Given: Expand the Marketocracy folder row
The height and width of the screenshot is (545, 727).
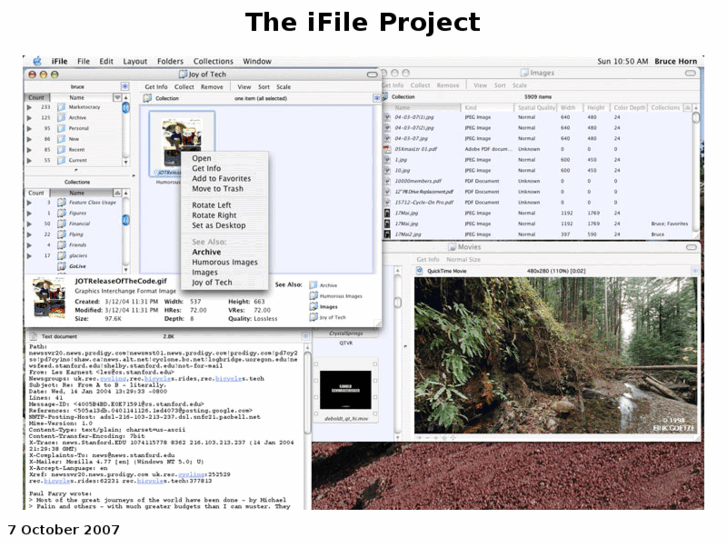Looking at the screenshot, I should pos(30,107).
